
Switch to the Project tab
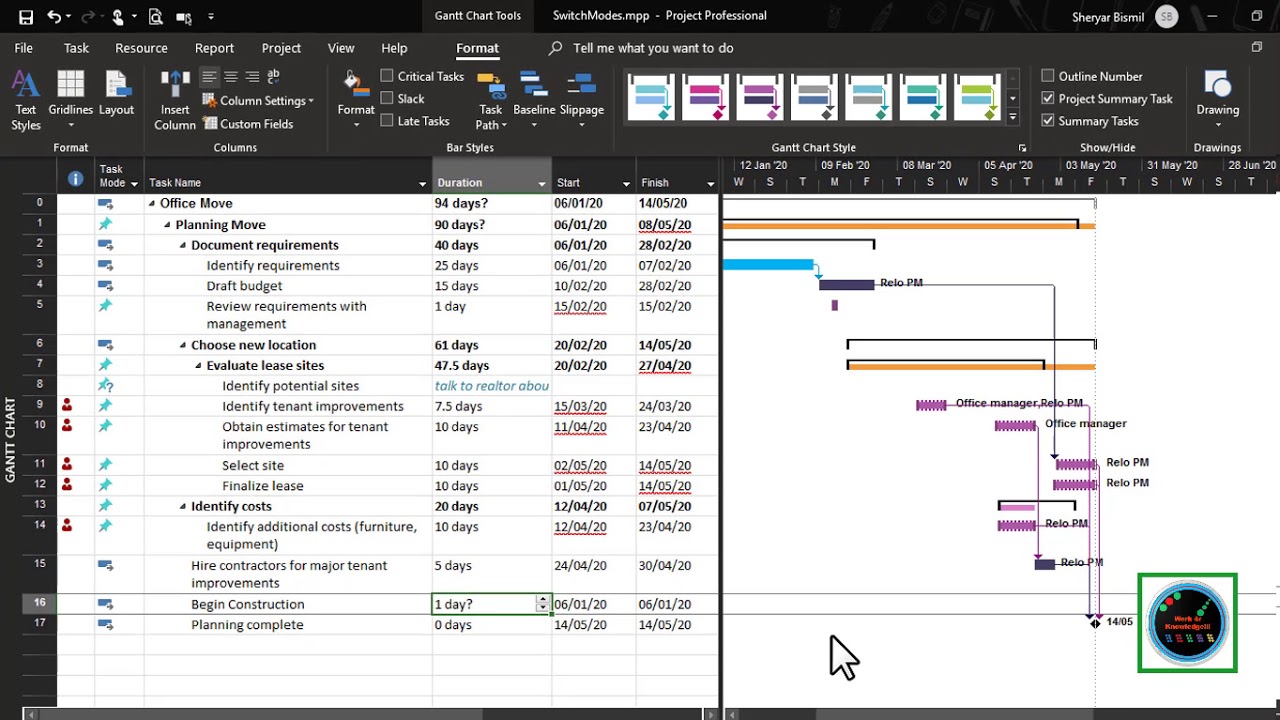pyautogui.click(x=281, y=48)
